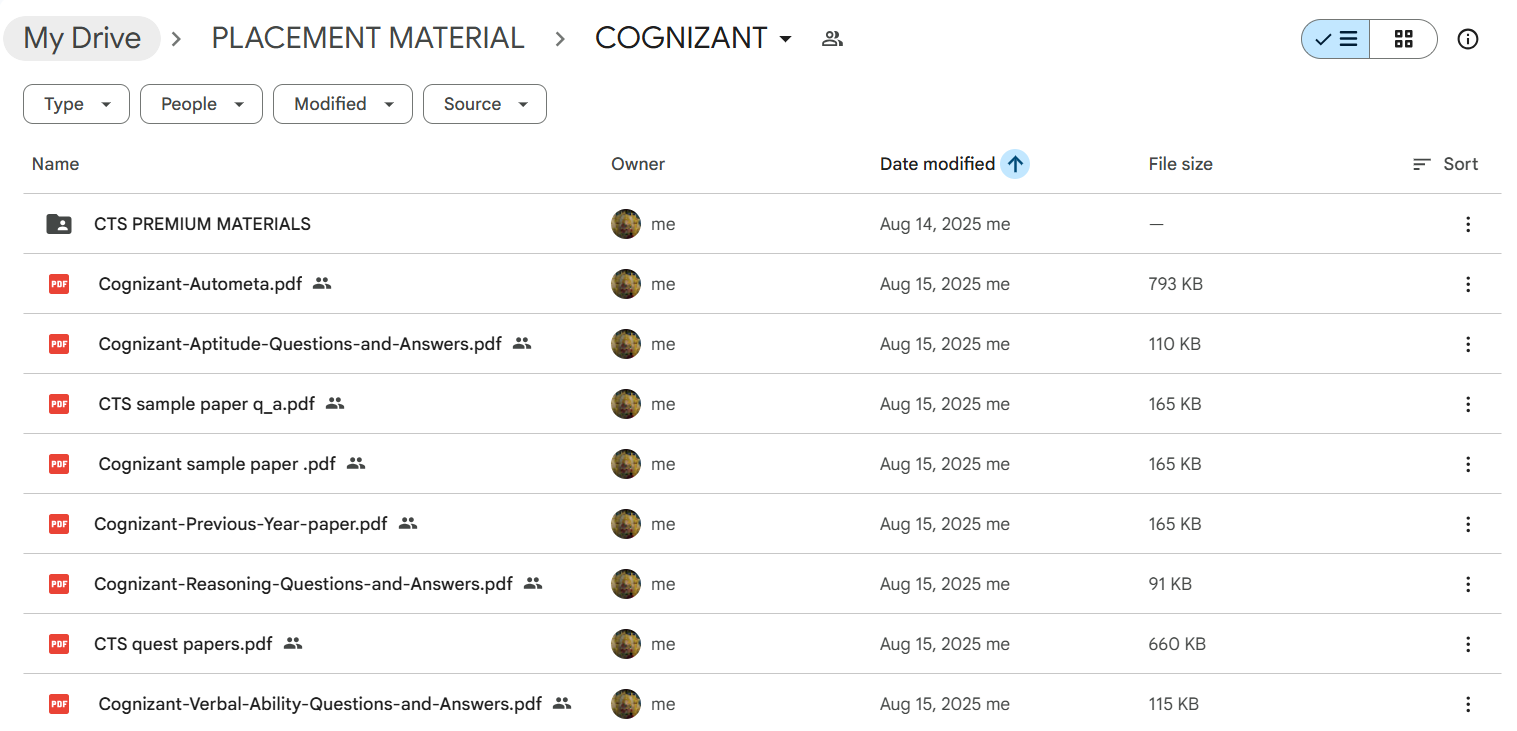Click shared people icon beside COGNIZANT title
The height and width of the screenshot is (731, 1517).
(832, 39)
